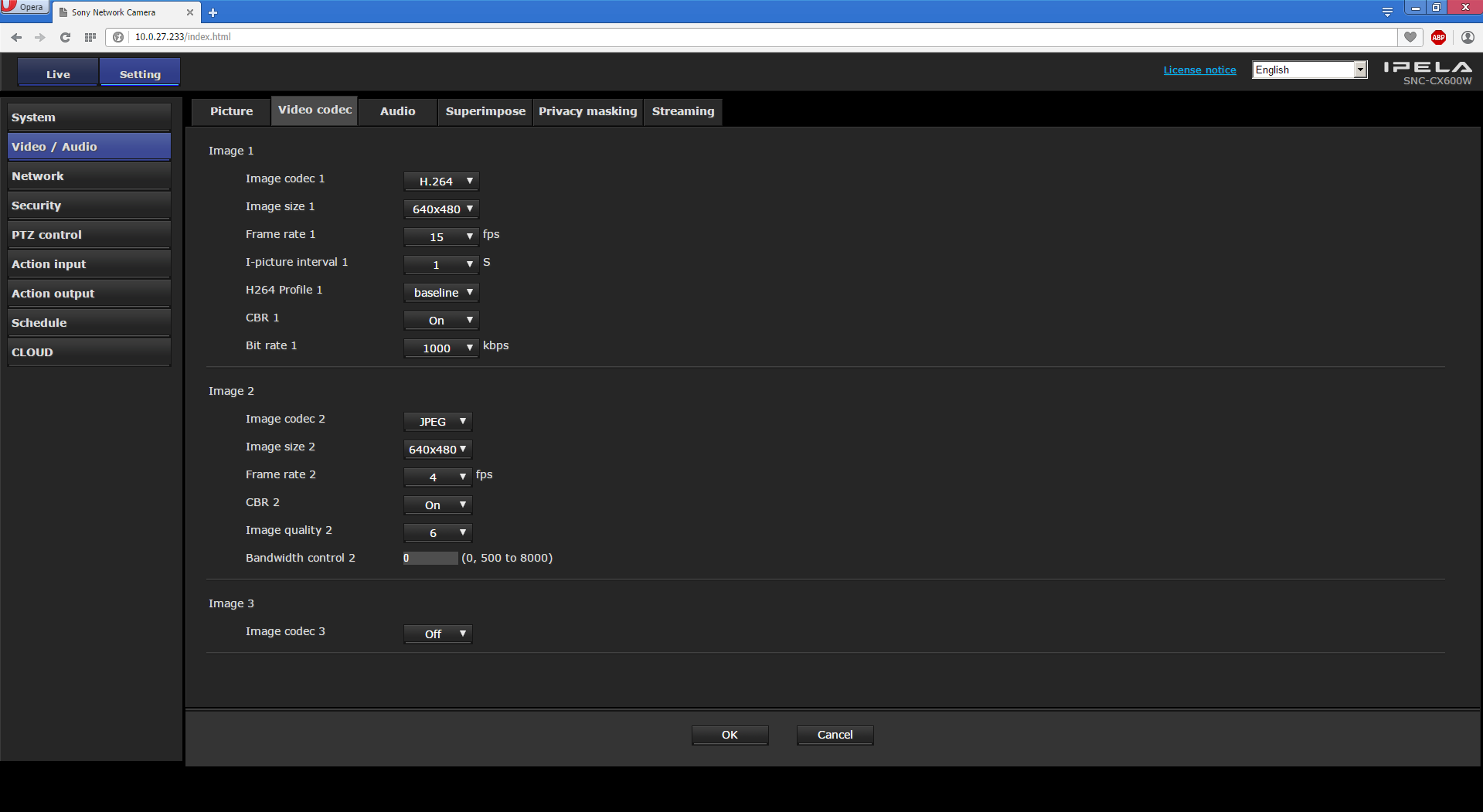Close the Sony Network Camera tab
The image size is (1483, 812).
[190, 12]
